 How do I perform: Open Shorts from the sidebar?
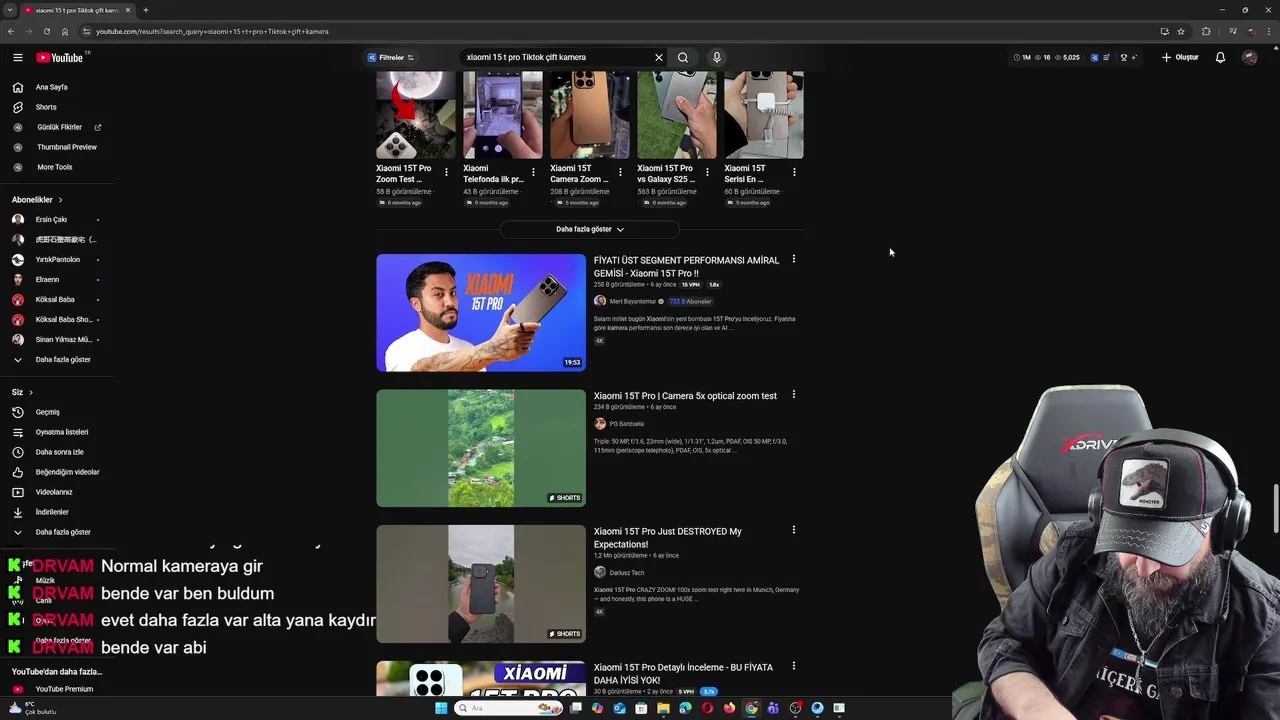point(46,107)
